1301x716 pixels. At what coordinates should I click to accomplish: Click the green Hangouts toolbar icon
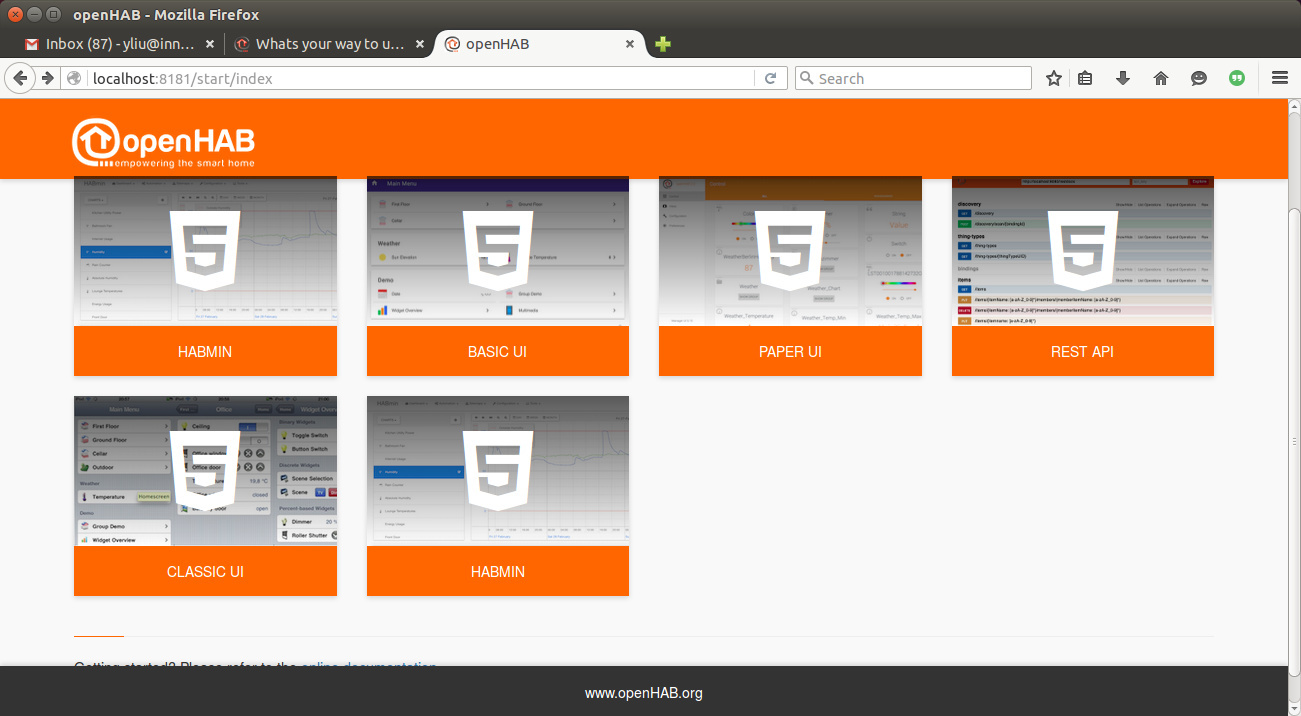pyautogui.click(x=1237, y=78)
